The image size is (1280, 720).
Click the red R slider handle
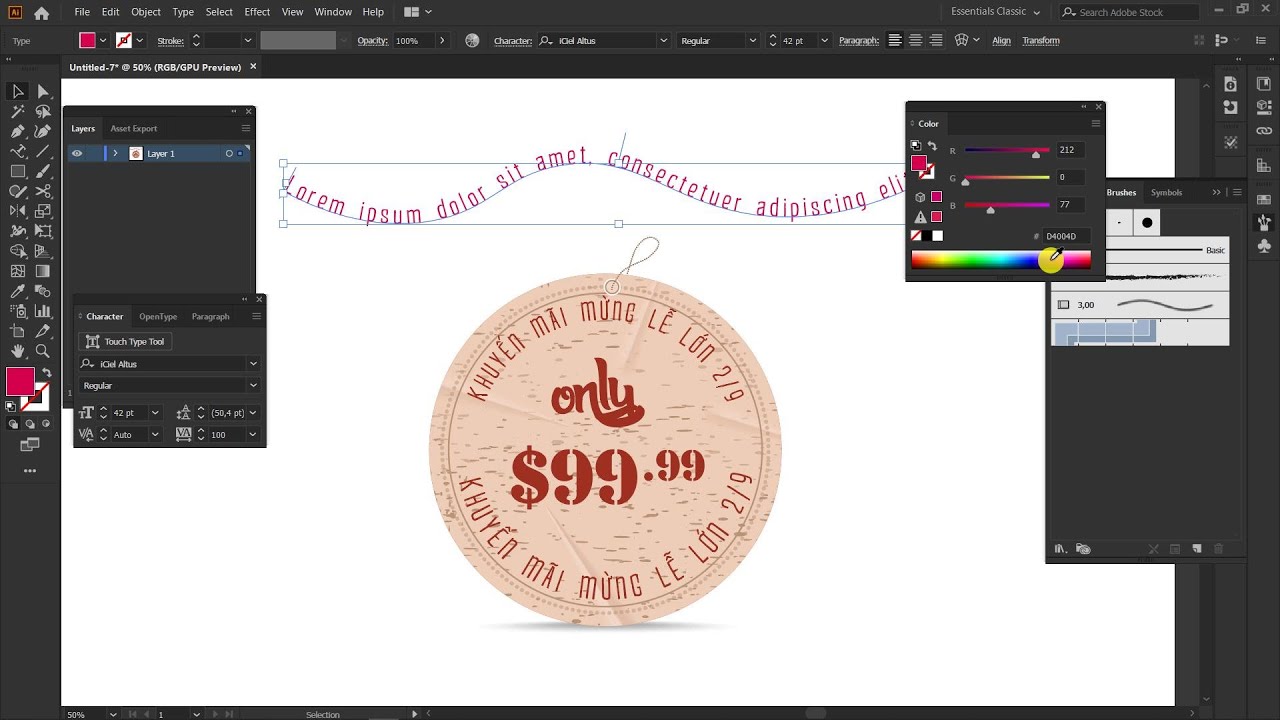coord(1036,154)
